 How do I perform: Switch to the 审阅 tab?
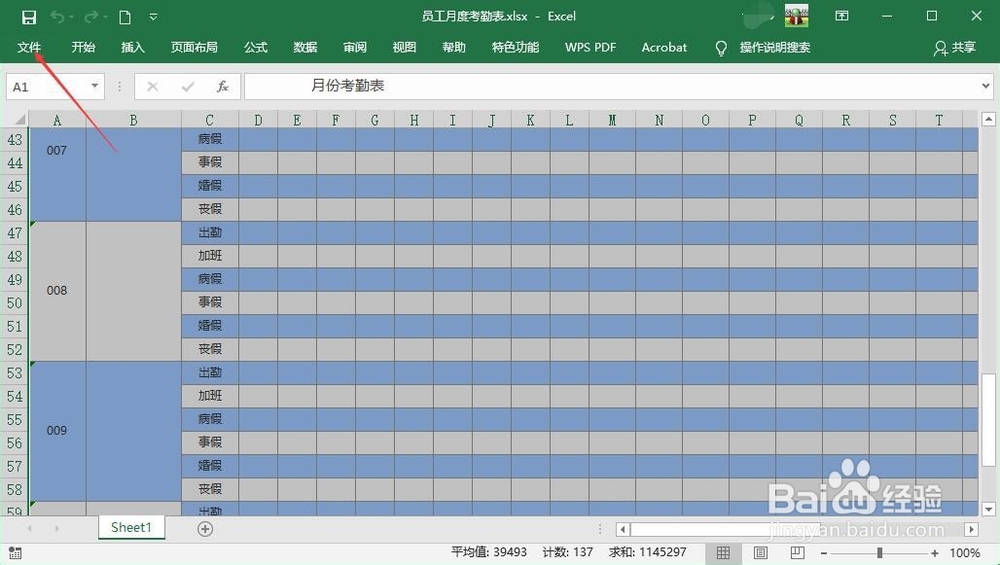click(x=355, y=47)
